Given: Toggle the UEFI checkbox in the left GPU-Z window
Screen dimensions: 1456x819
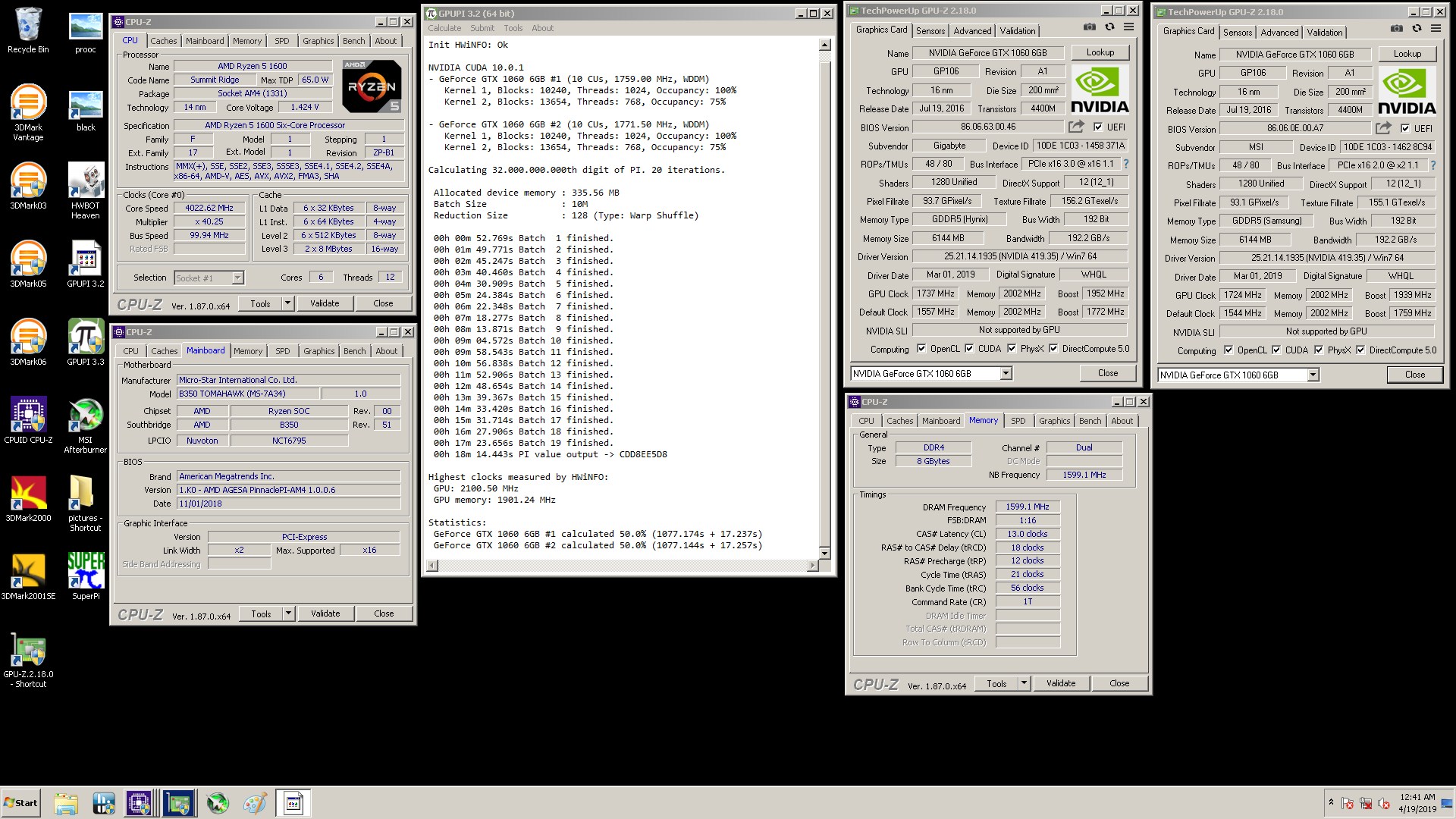Looking at the screenshot, I should [x=1098, y=127].
